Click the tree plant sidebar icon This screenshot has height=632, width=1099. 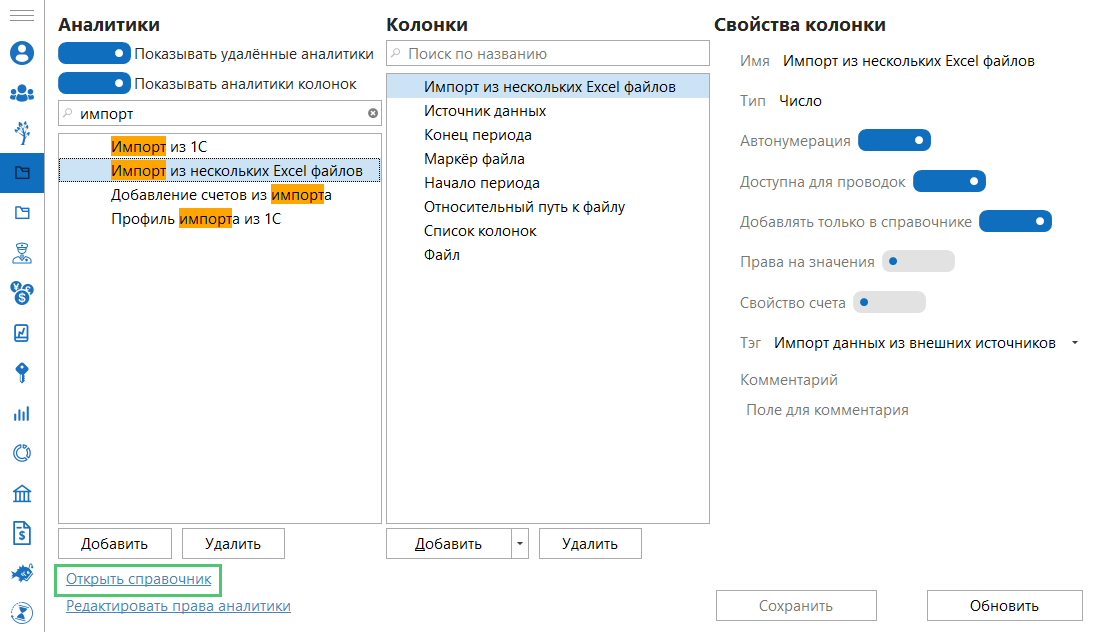[x=21, y=132]
